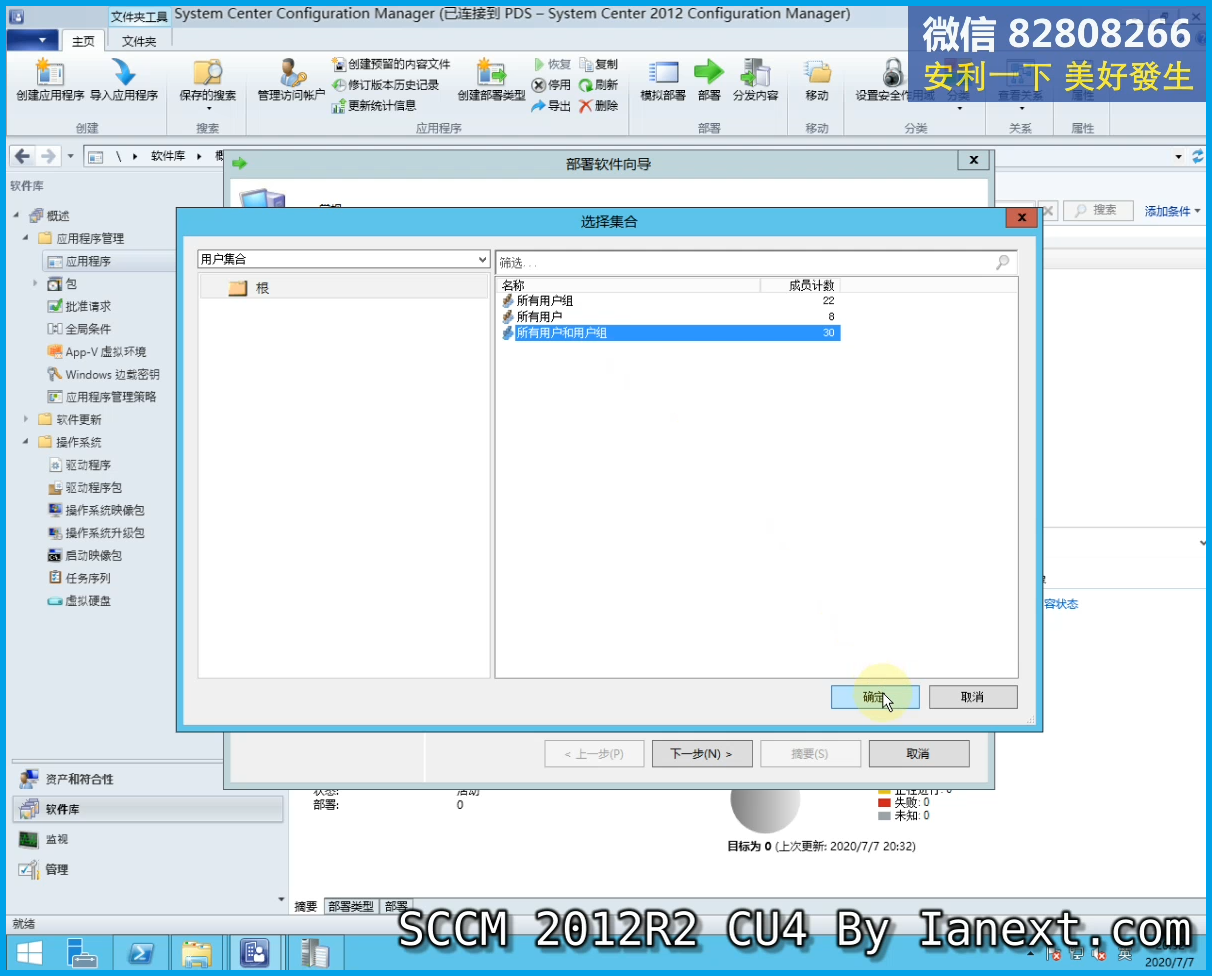Sort by the 成员计数 column header
This screenshot has width=1212, height=976.
800,286
